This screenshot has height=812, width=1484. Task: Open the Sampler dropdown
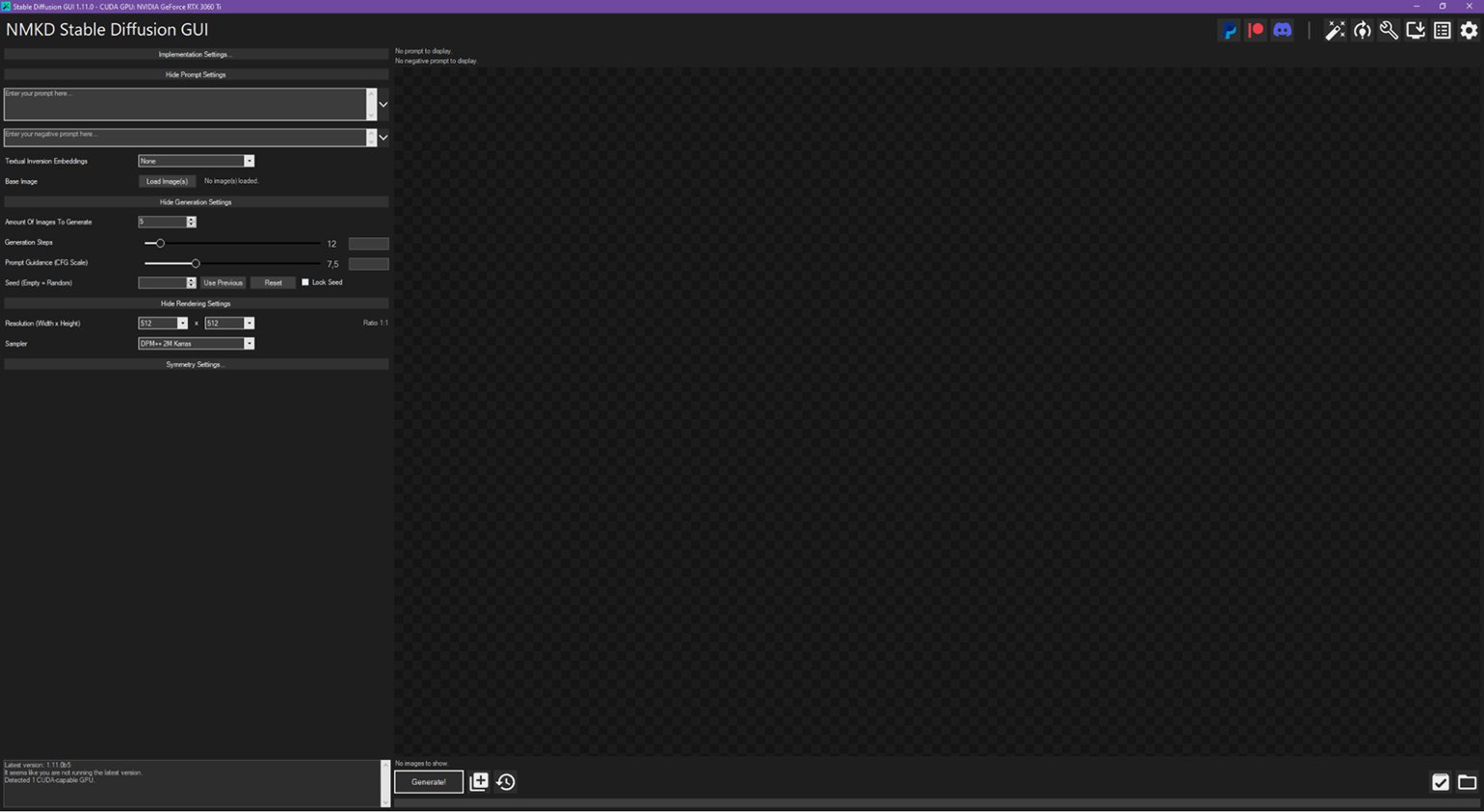point(196,344)
